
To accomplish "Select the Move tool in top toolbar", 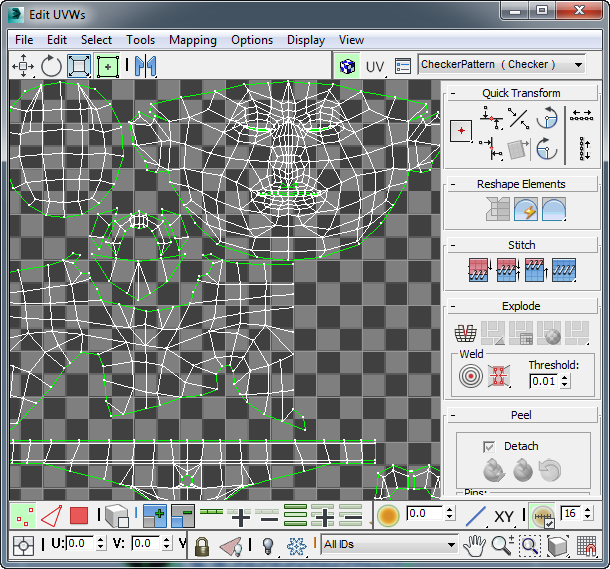I will pyautogui.click(x=23, y=66).
